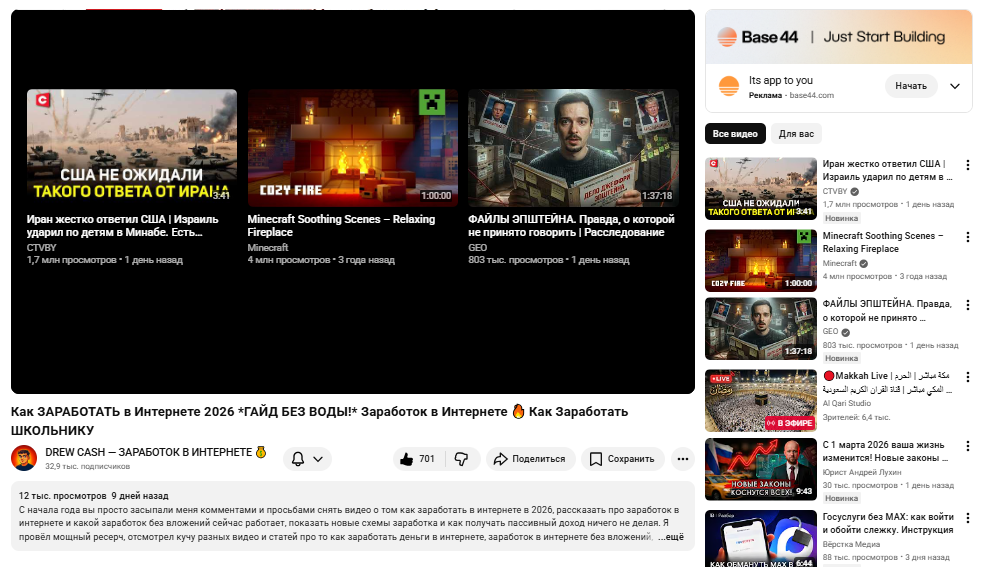Open DREW CASH — ЗАРАБОТОК В ИНТЕРНЕТЕ channel
Viewport: 982px width, 567px height.
156,452
